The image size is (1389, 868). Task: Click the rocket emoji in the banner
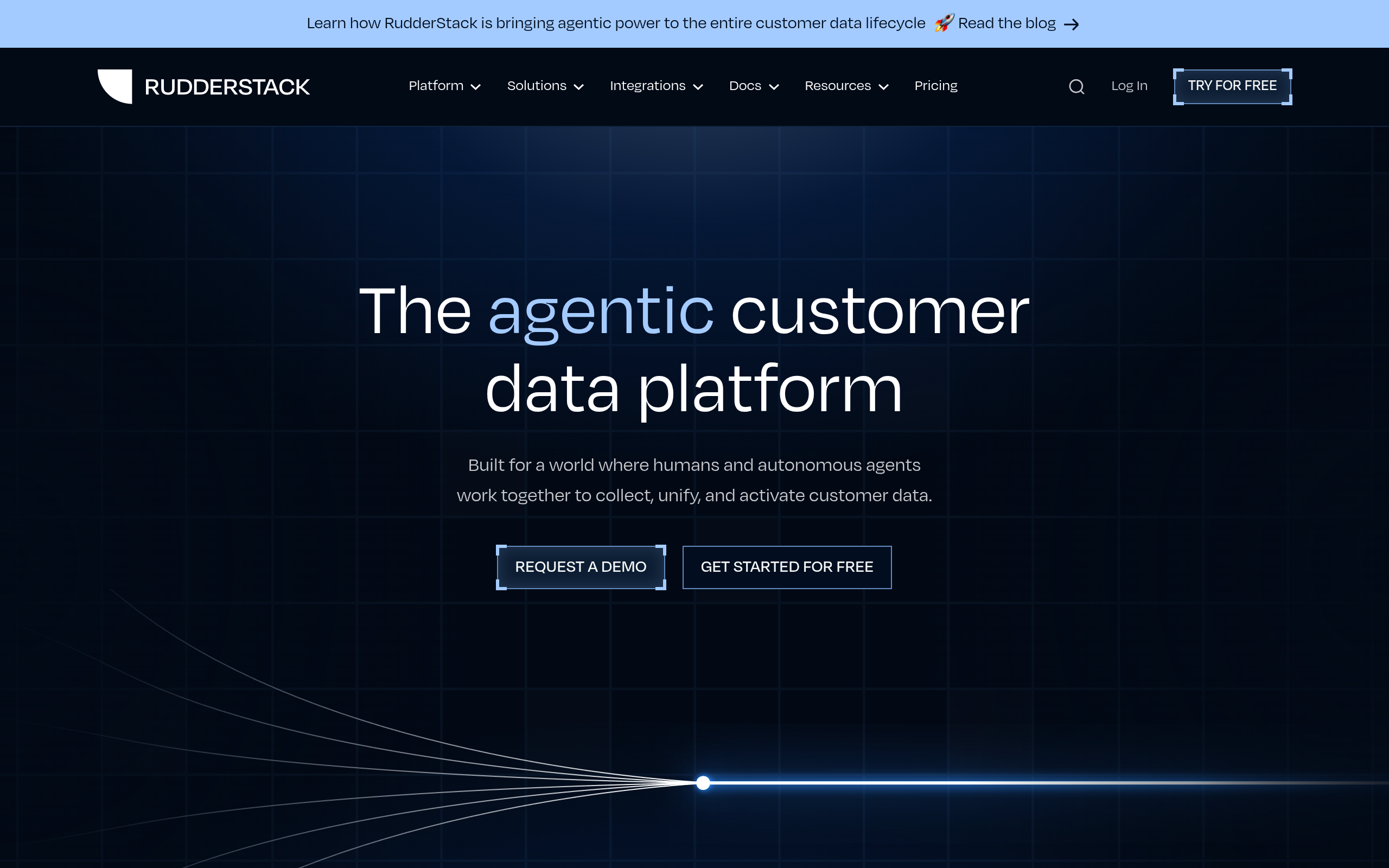[x=944, y=23]
